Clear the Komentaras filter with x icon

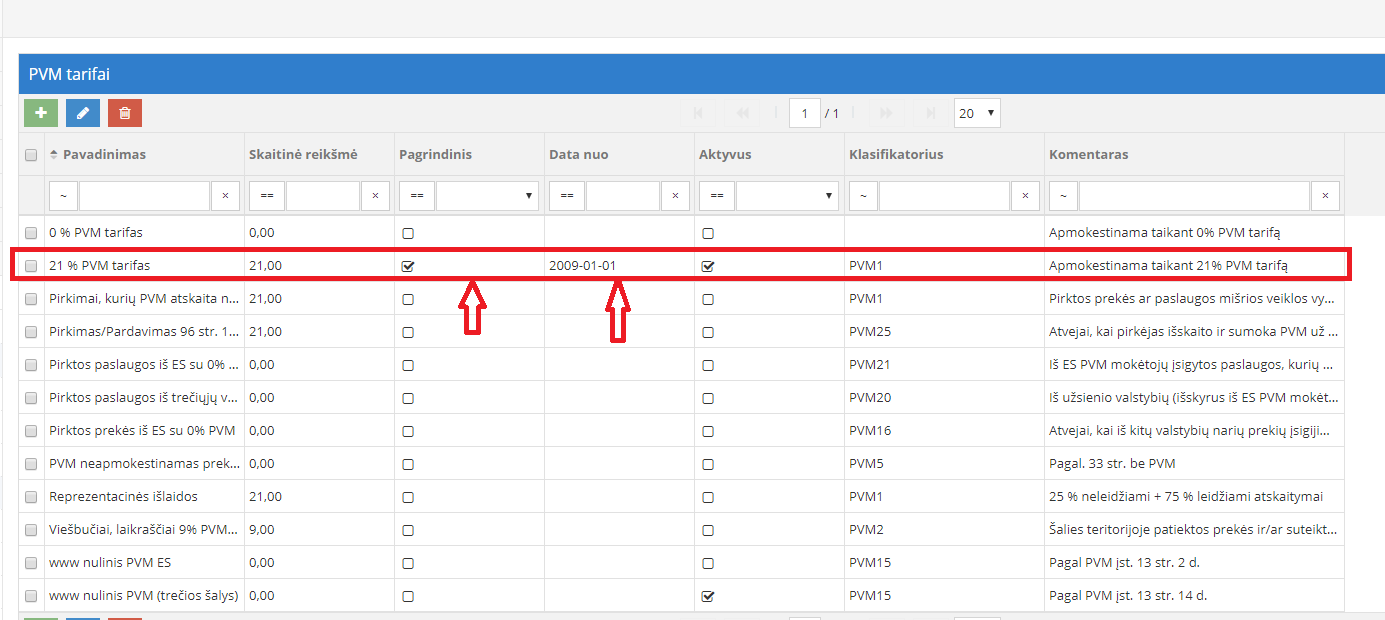click(1325, 196)
